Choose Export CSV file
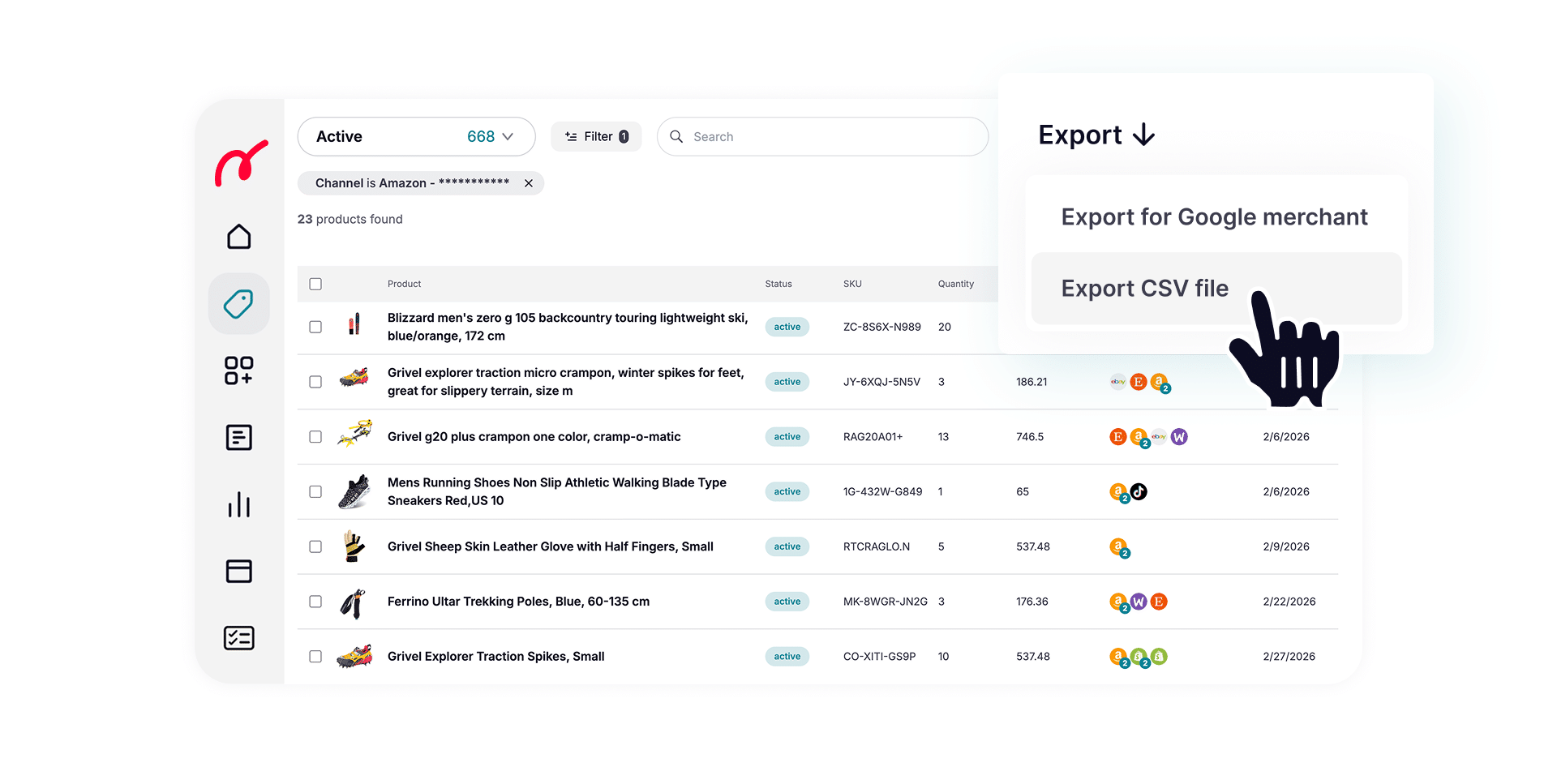 point(1144,288)
